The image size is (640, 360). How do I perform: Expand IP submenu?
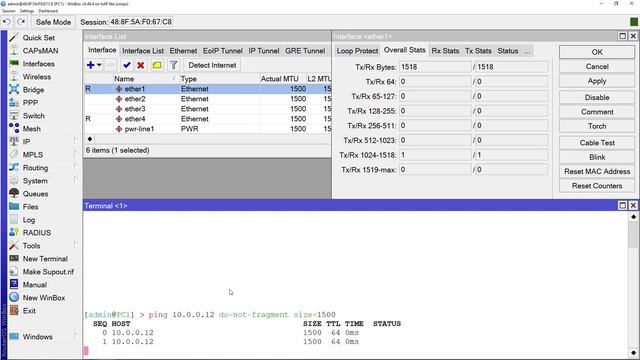(x=75, y=142)
